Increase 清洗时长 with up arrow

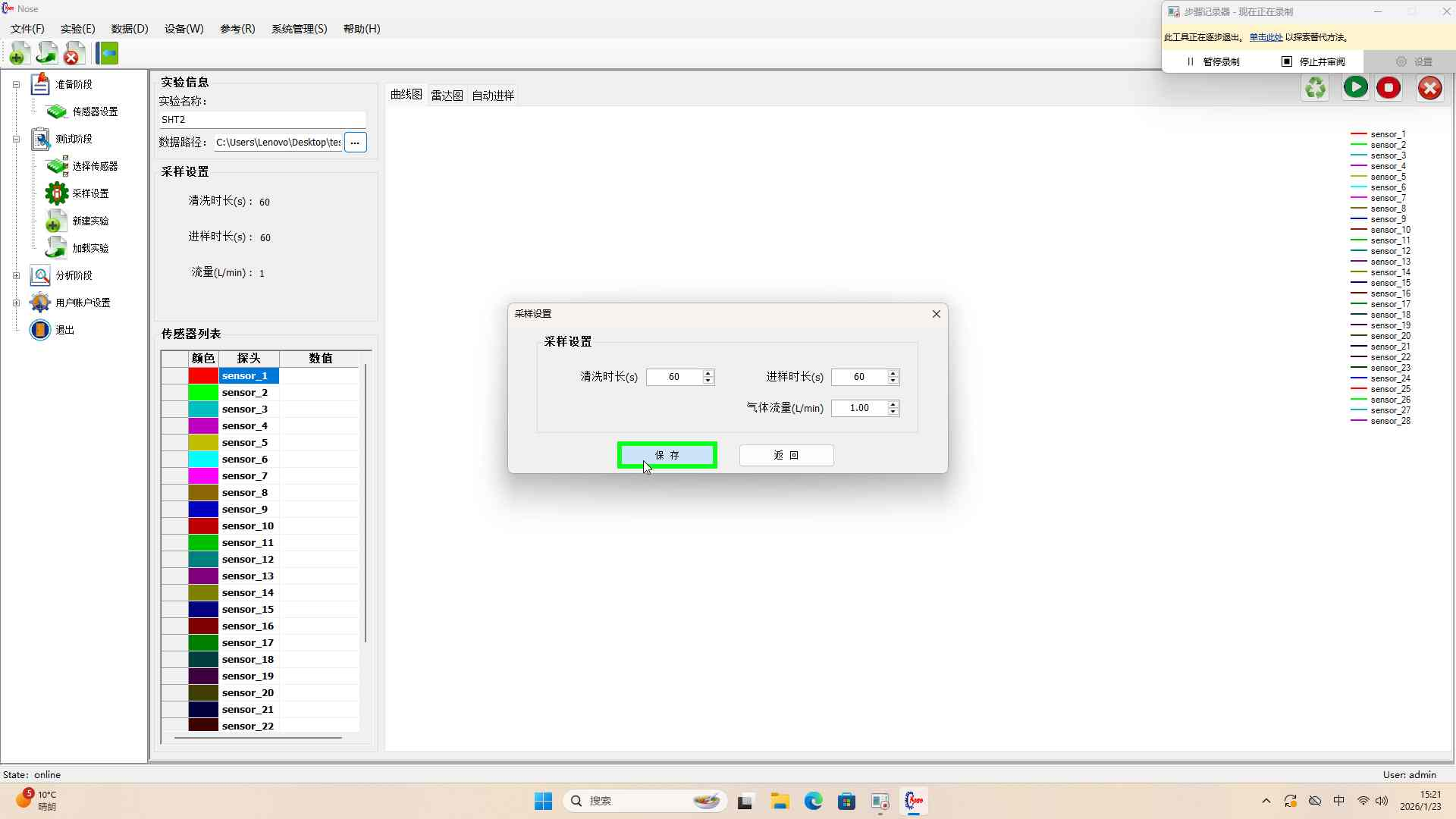pos(708,373)
